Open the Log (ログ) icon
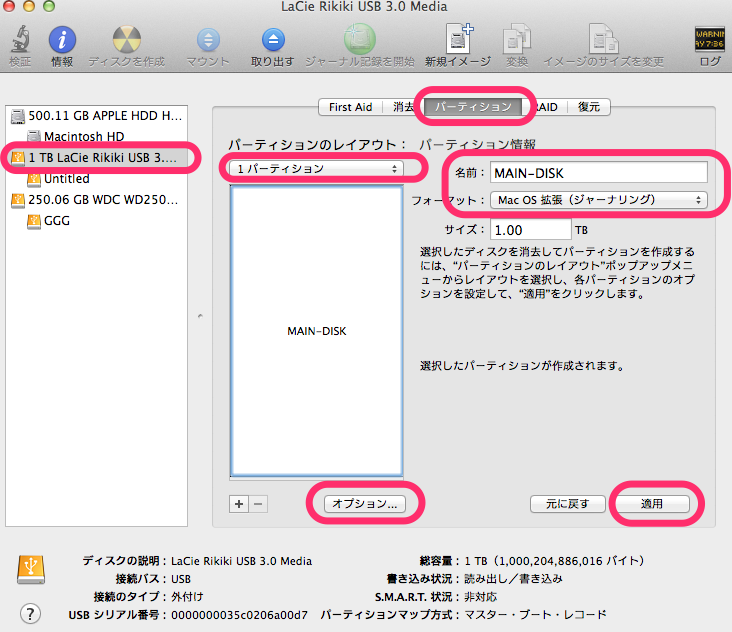 tap(710, 39)
